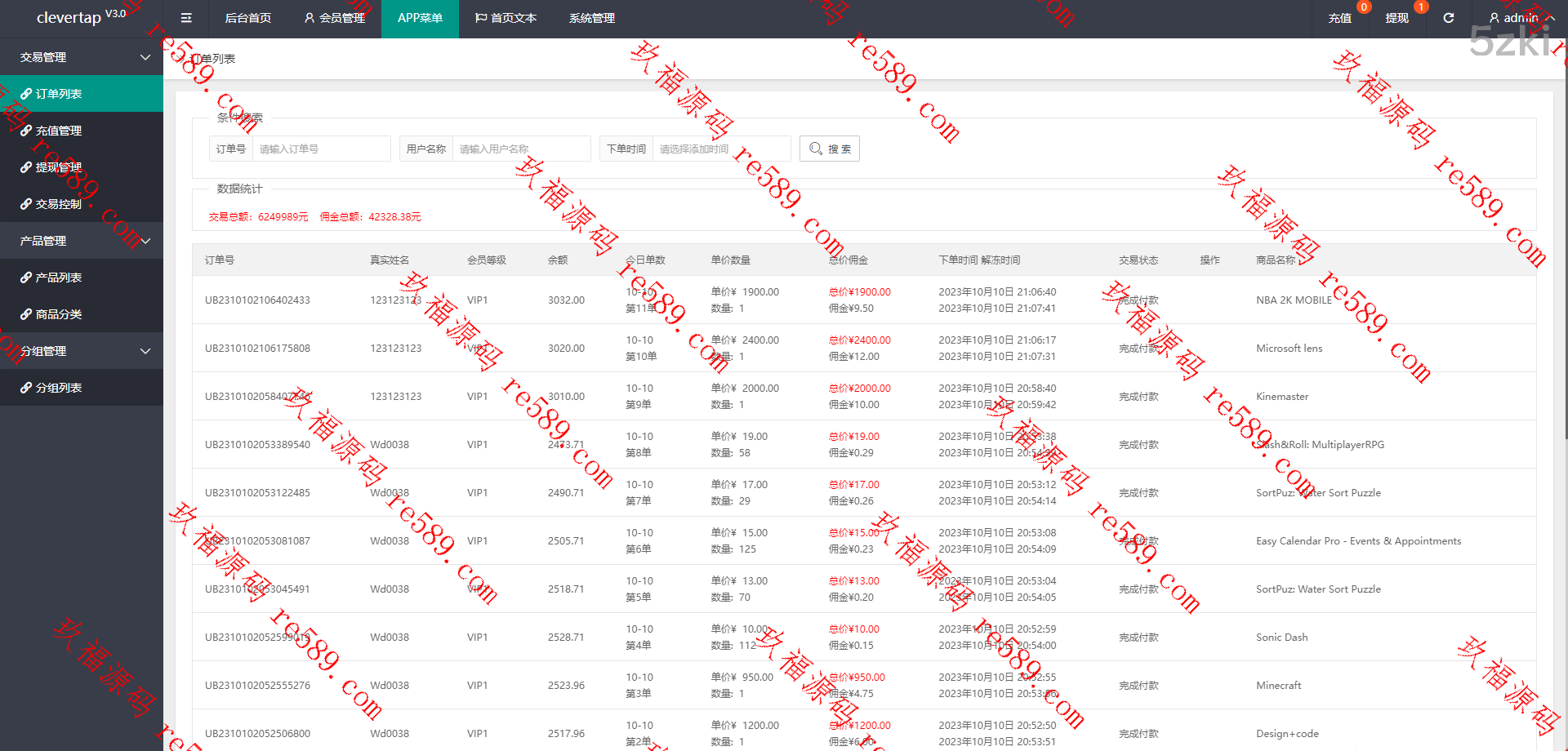Switch to 系统管理 top menu

591,18
